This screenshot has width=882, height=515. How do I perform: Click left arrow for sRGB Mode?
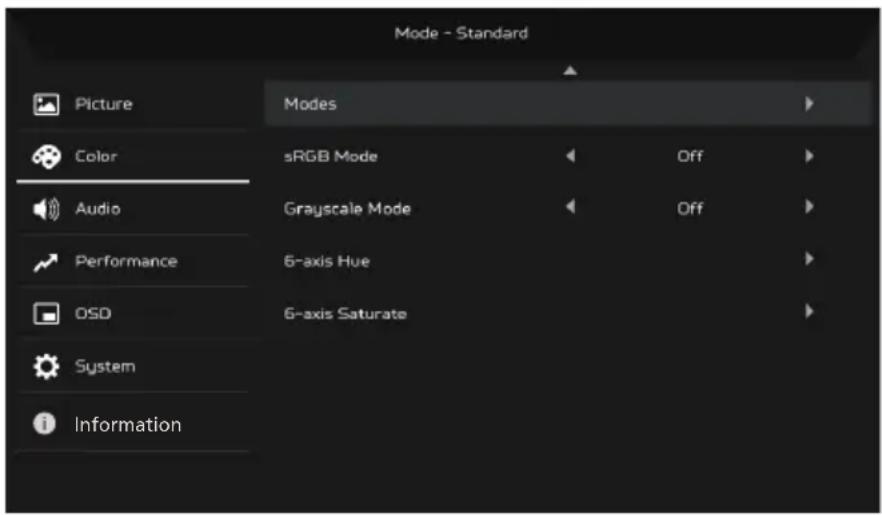(x=570, y=156)
